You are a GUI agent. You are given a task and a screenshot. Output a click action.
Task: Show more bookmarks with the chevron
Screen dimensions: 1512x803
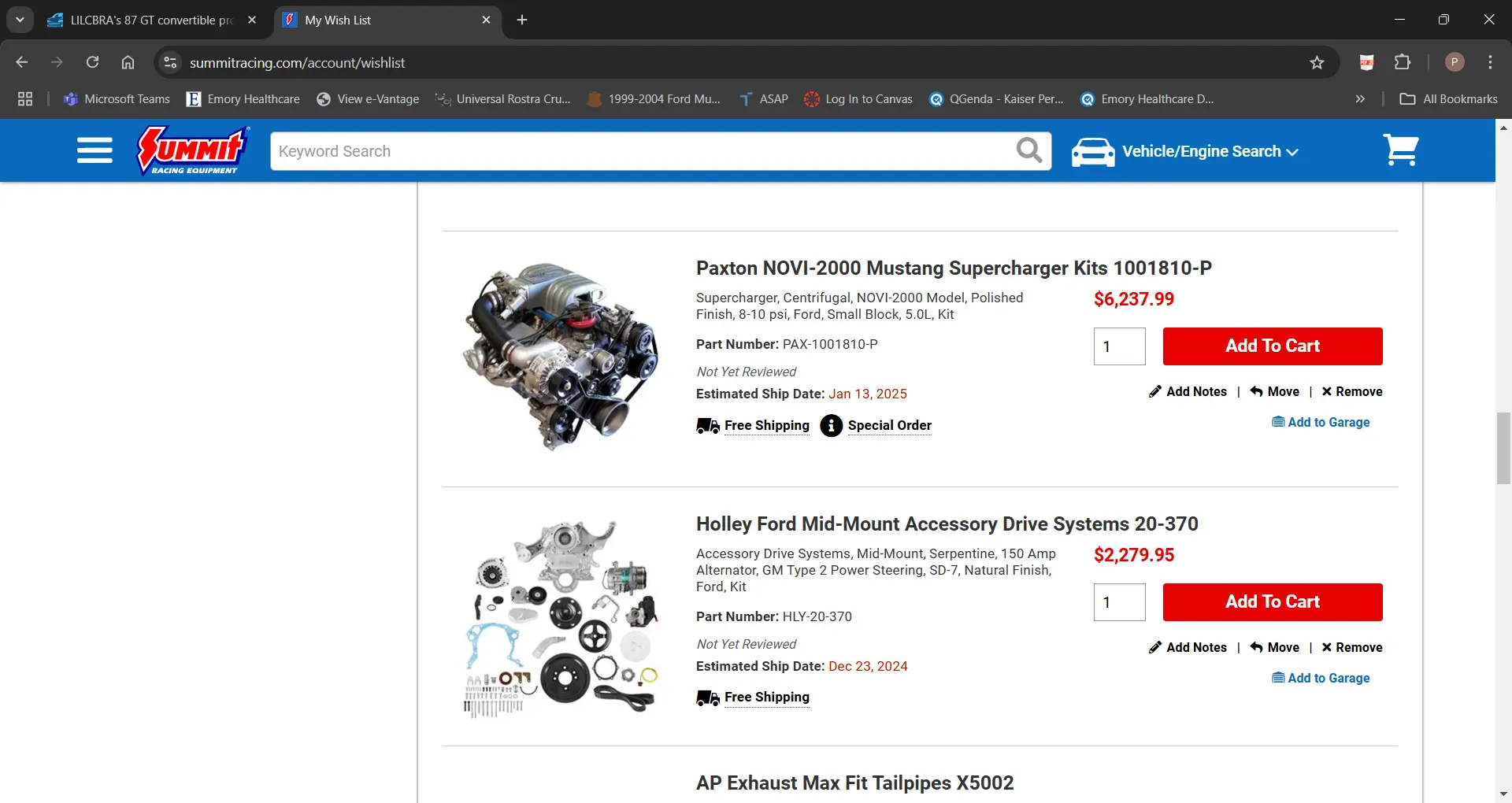(1360, 98)
